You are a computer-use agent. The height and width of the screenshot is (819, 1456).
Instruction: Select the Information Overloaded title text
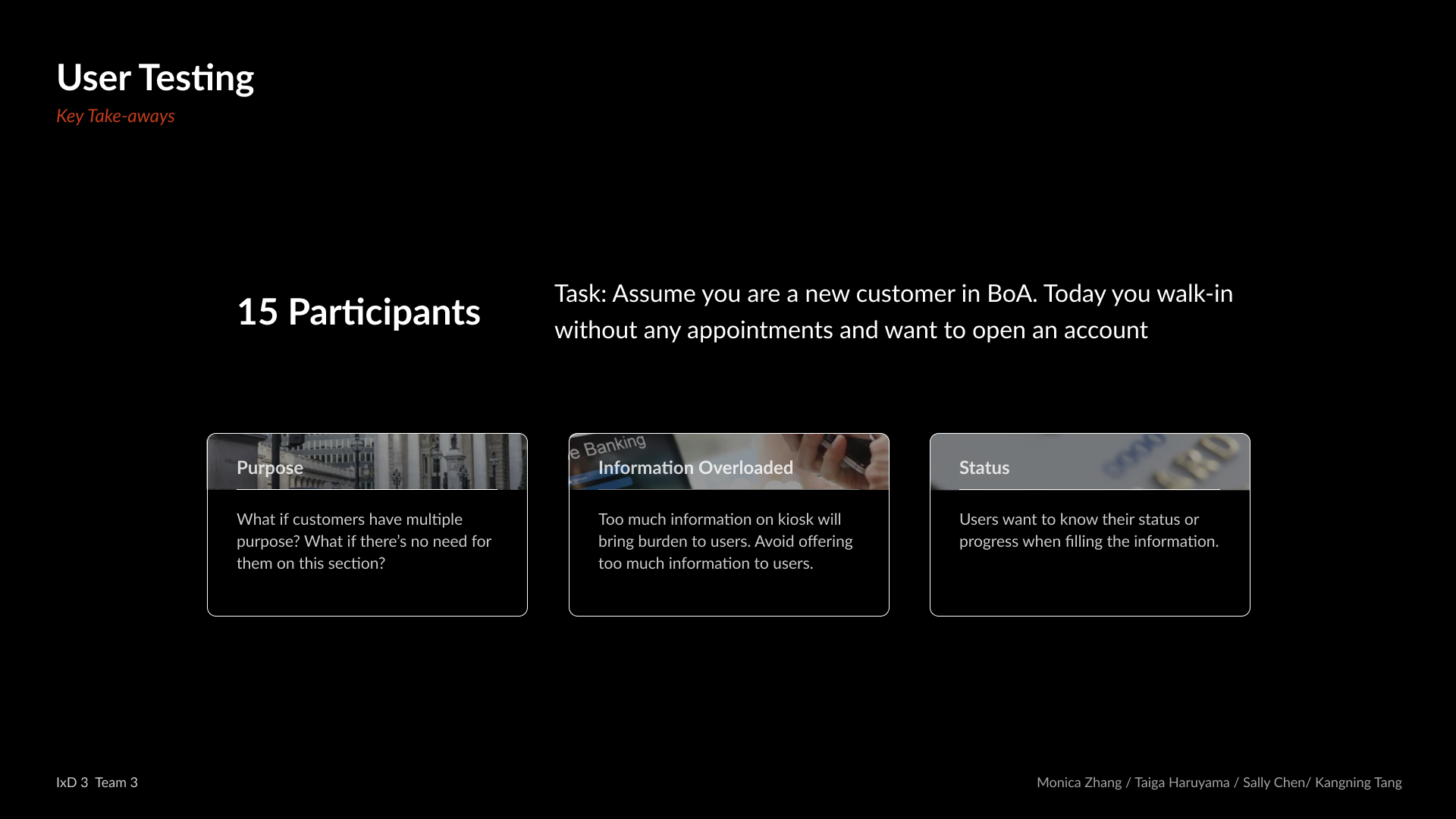coord(695,468)
